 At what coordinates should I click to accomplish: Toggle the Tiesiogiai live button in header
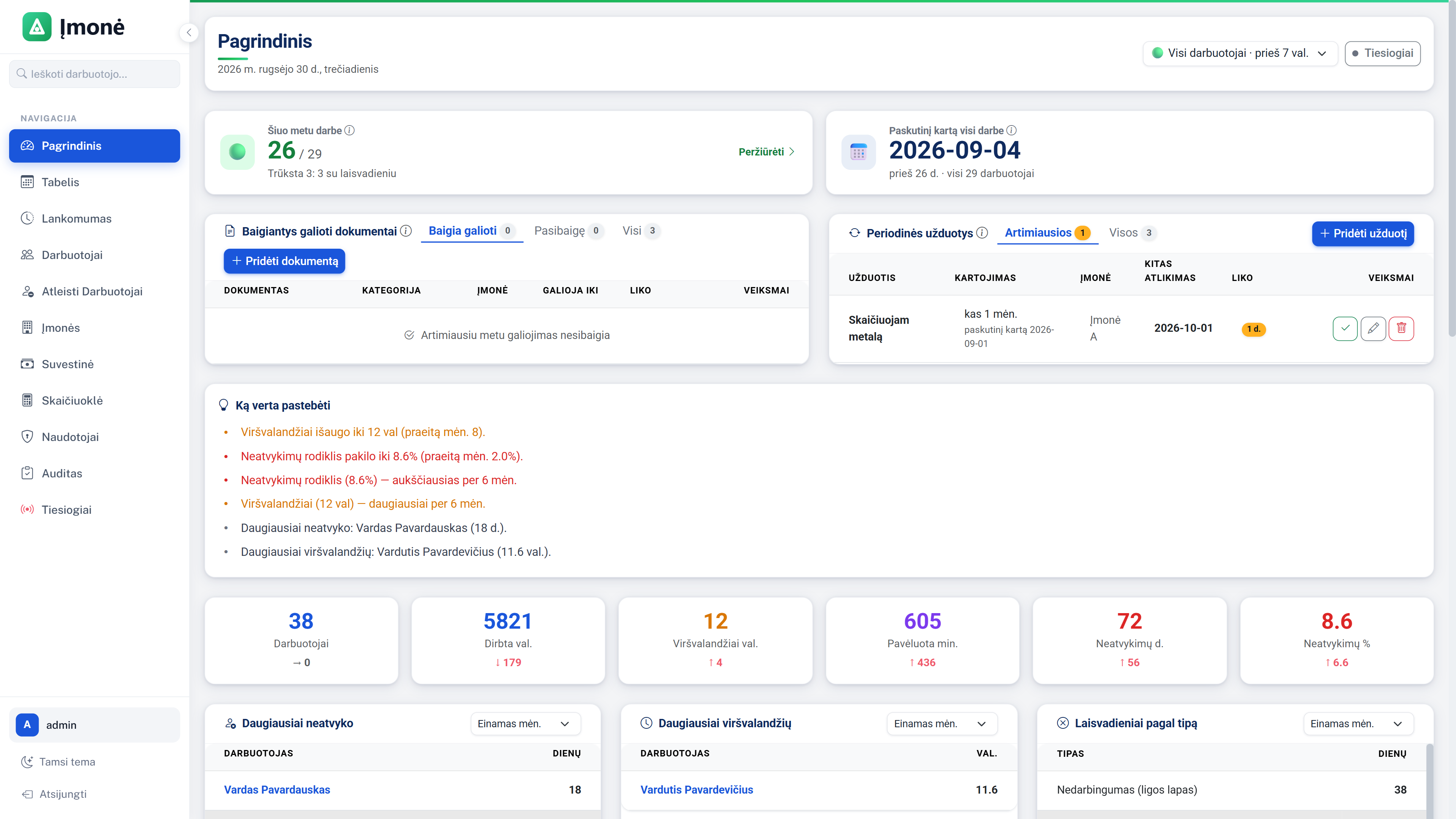point(1382,53)
